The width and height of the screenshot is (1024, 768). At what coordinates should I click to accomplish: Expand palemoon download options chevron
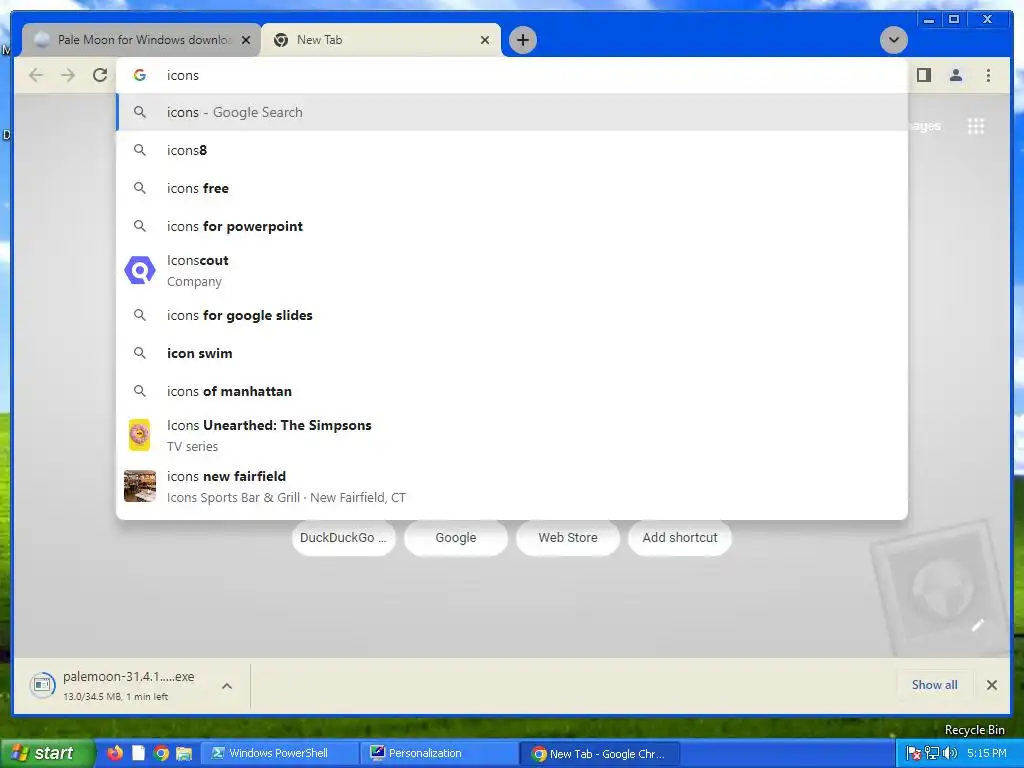click(227, 686)
